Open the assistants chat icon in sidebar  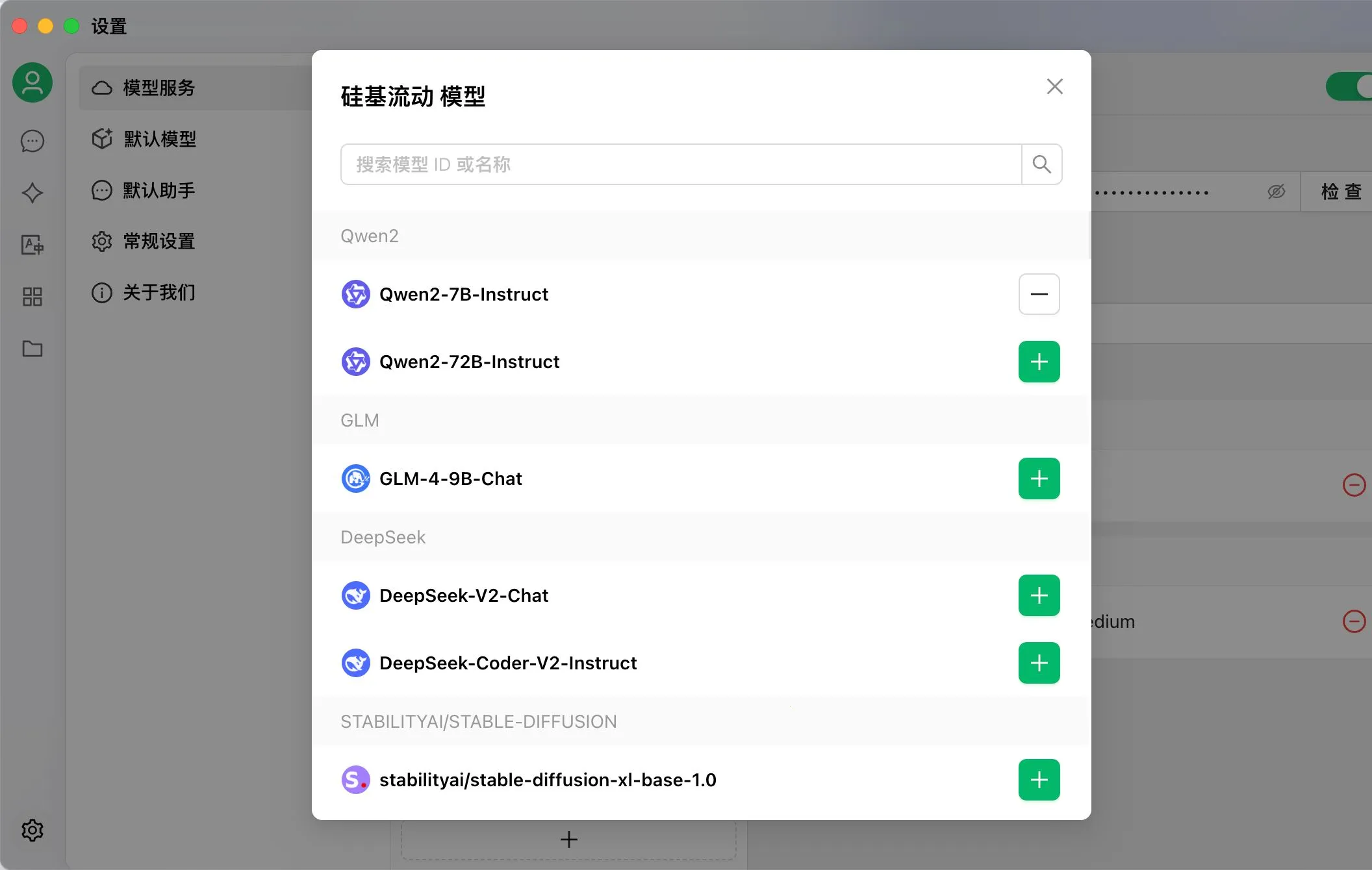coord(32,140)
